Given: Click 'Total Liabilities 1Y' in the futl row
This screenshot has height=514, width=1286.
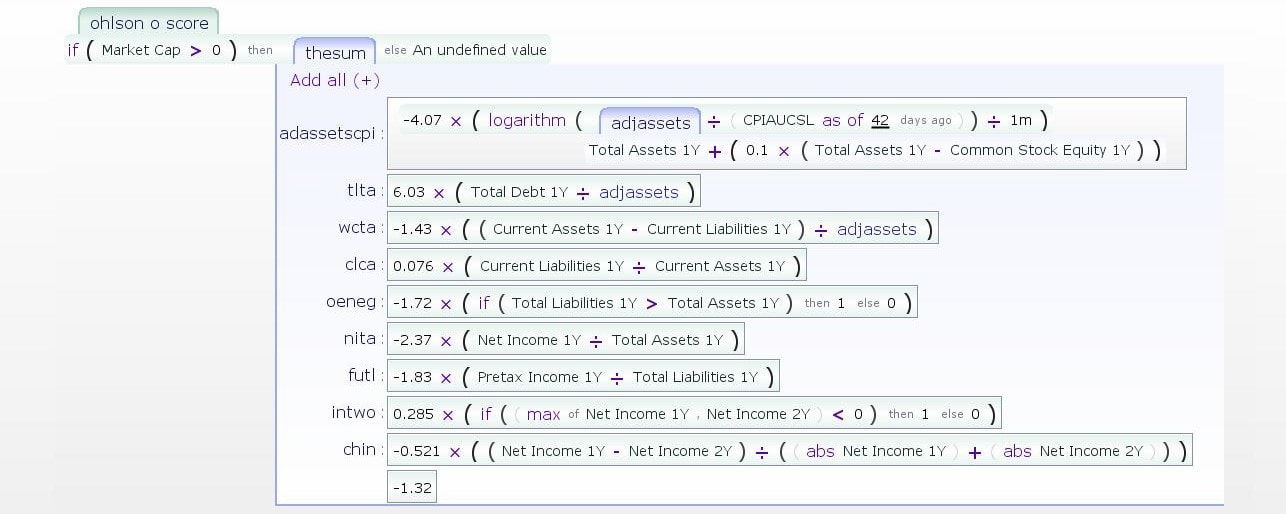Looking at the screenshot, I should [696, 377].
